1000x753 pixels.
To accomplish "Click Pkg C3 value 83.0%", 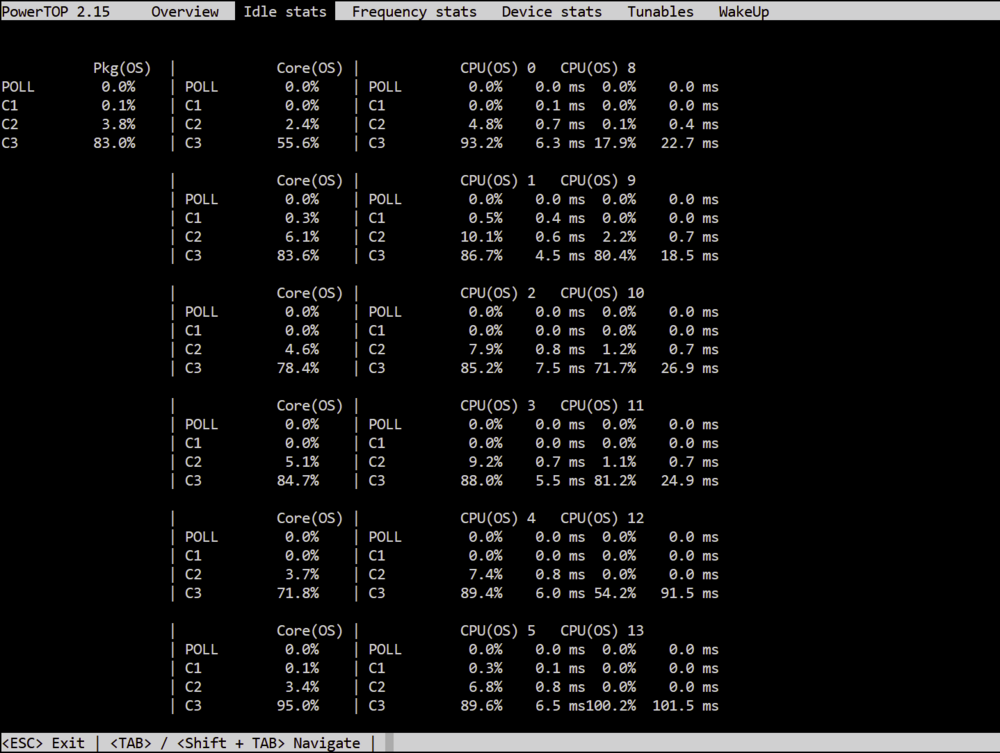I will click(114, 143).
